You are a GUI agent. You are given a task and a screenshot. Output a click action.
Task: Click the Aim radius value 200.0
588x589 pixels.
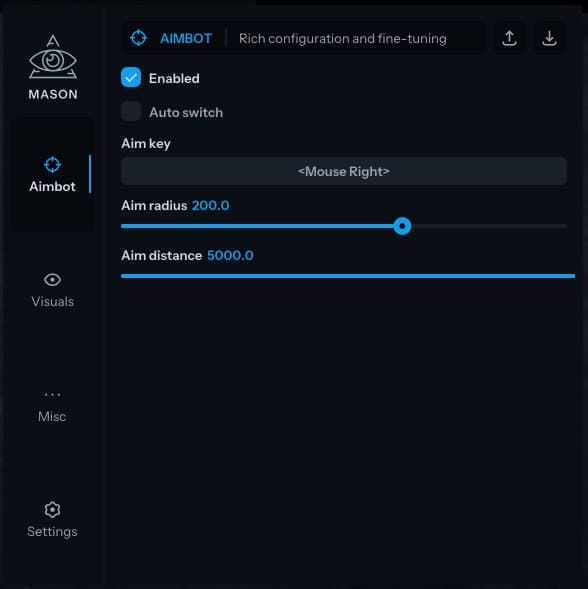pos(210,205)
